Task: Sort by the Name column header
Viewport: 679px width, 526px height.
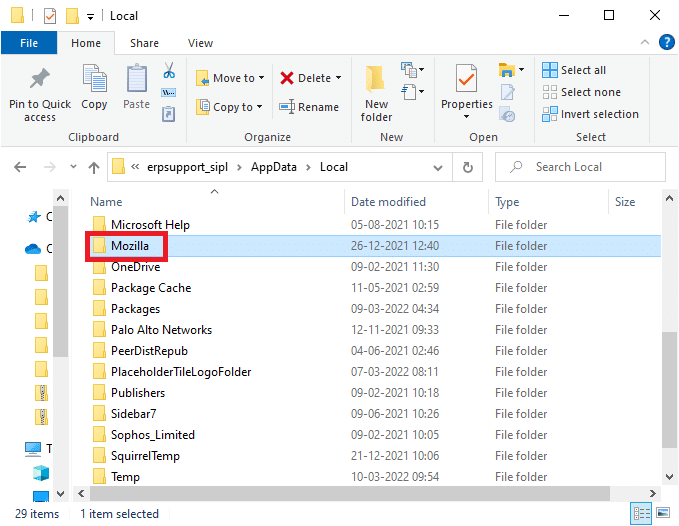Action: tap(106, 202)
